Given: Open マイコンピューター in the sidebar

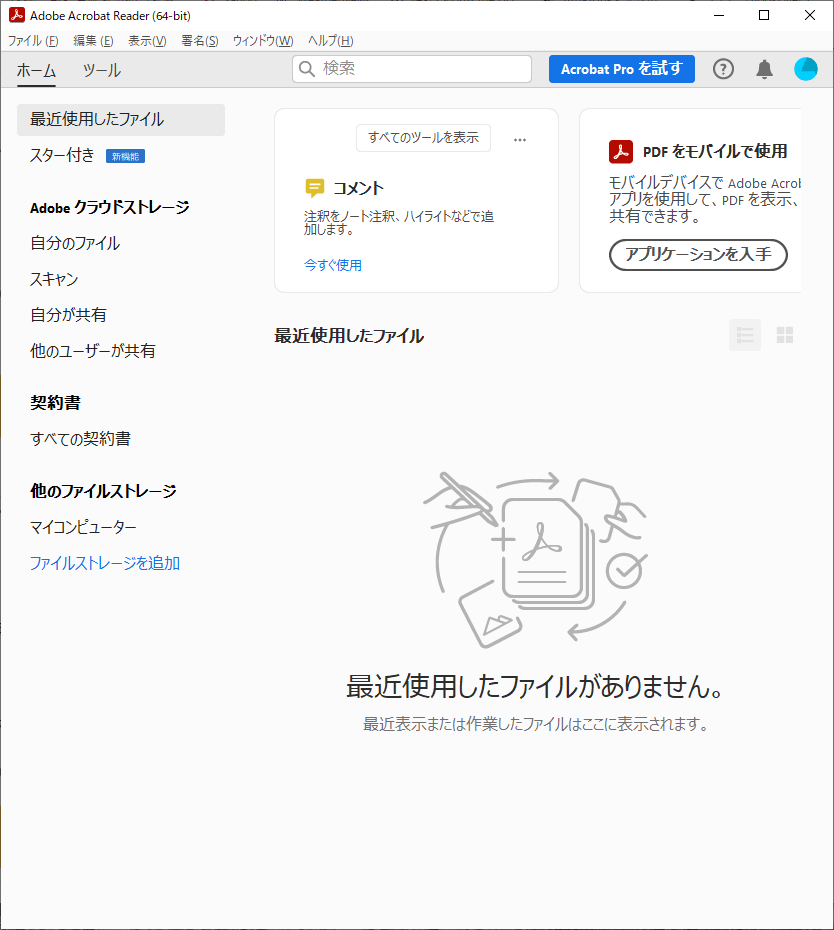Looking at the screenshot, I should [x=83, y=527].
